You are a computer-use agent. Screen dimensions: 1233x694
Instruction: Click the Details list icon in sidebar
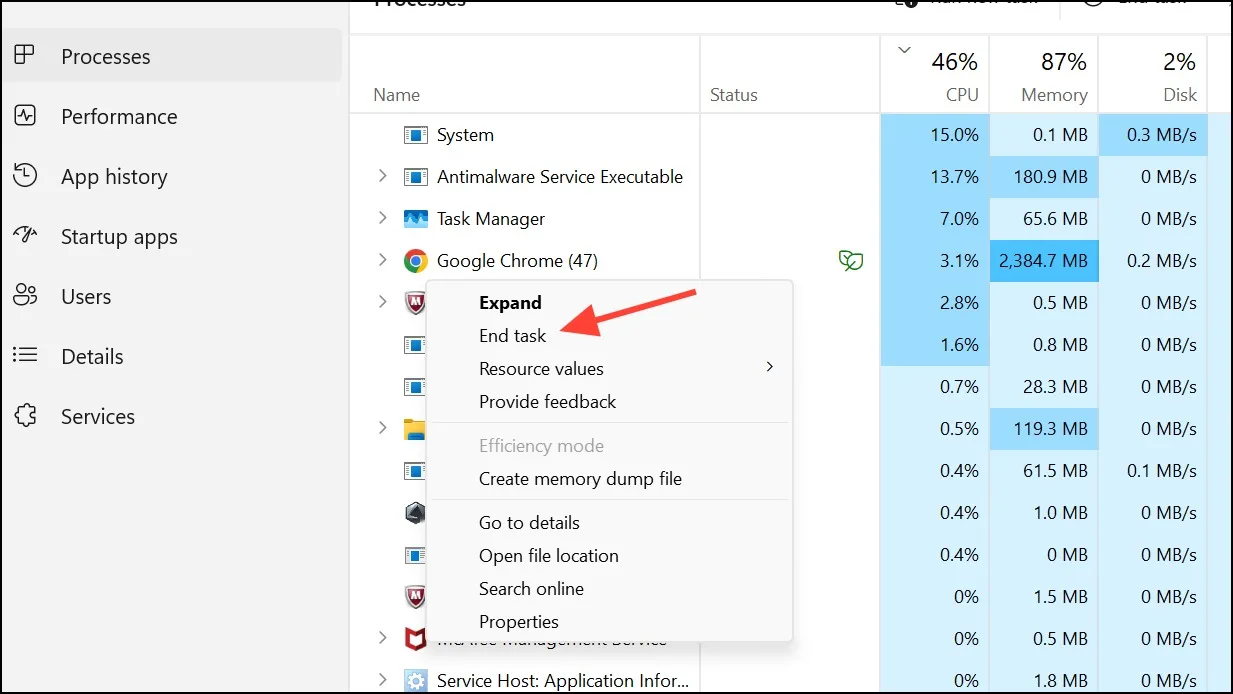point(25,356)
